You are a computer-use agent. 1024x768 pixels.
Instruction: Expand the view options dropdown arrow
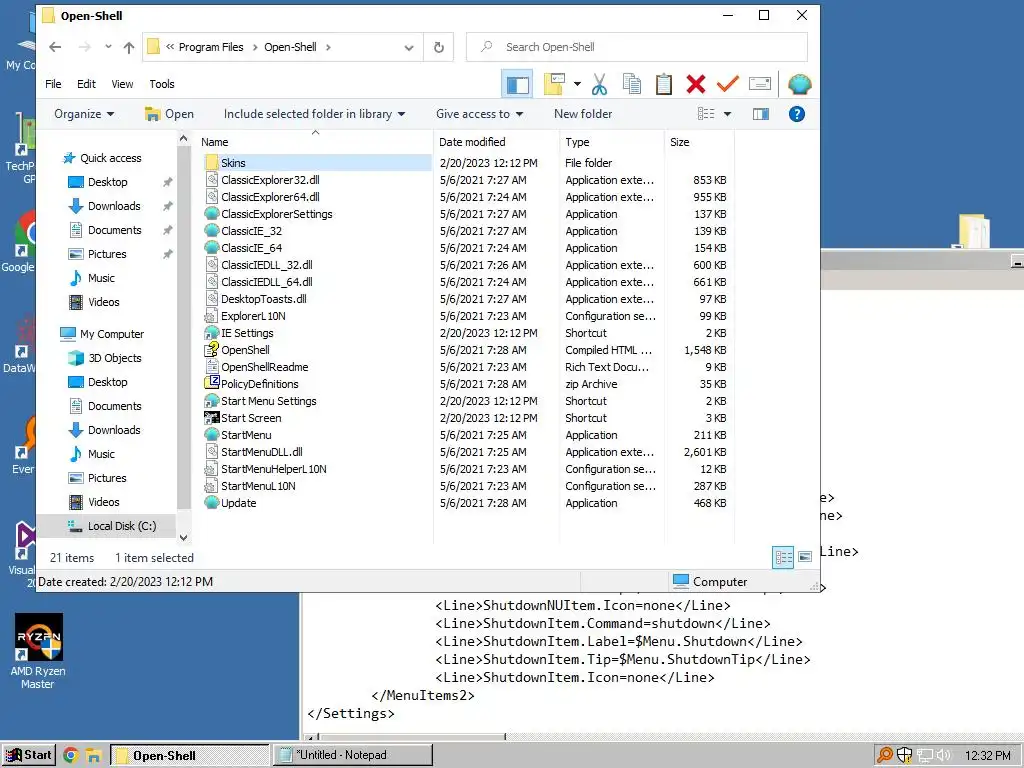(728, 114)
